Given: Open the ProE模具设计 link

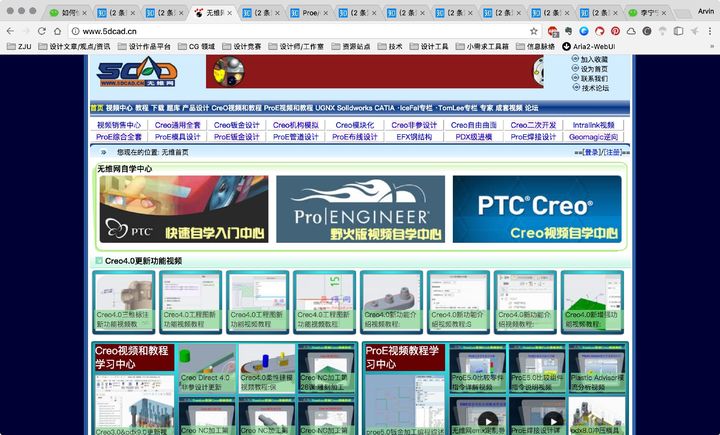Looking at the screenshot, I should pos(177,137).
